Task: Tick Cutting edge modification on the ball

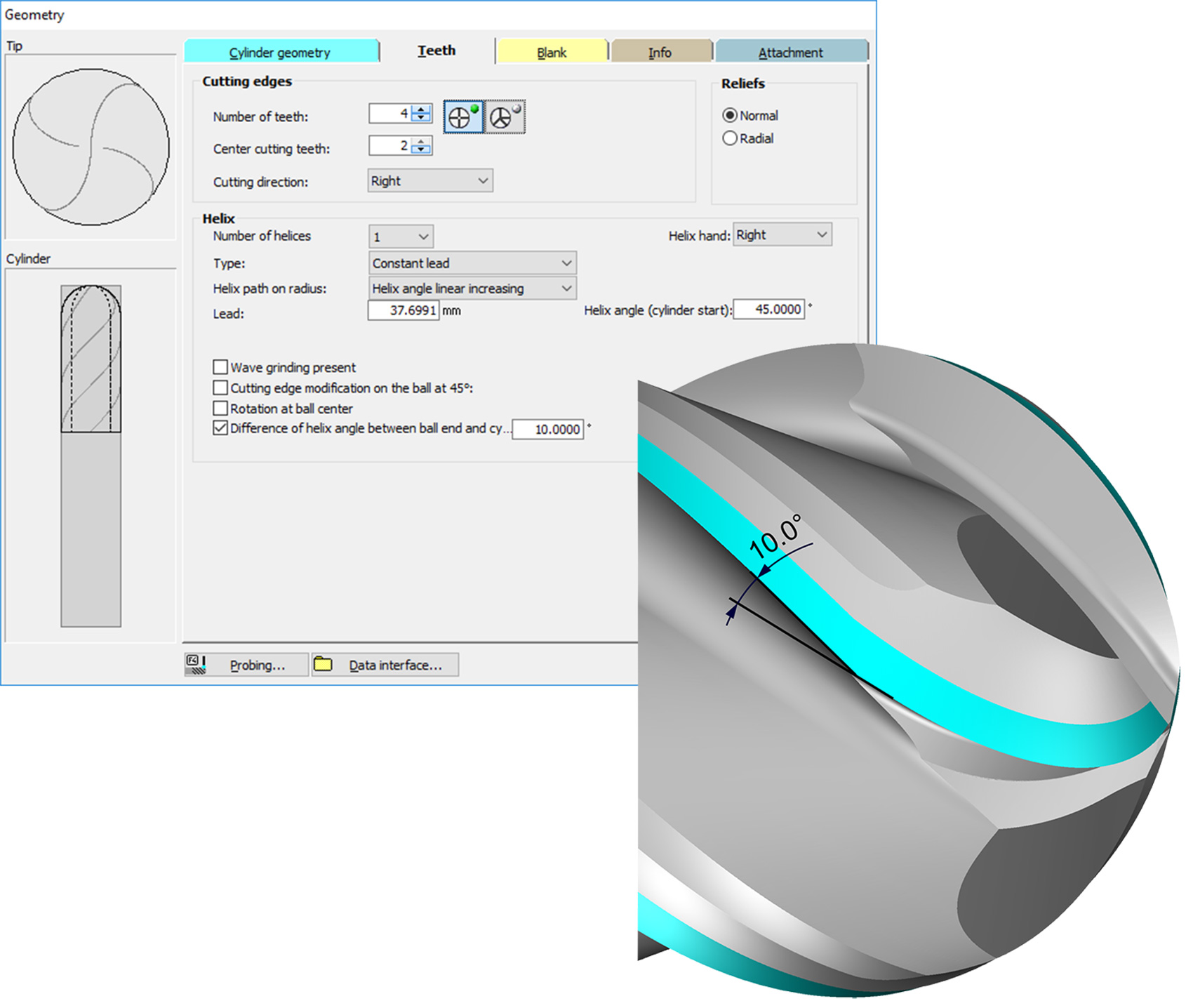Action: (220, 388)
